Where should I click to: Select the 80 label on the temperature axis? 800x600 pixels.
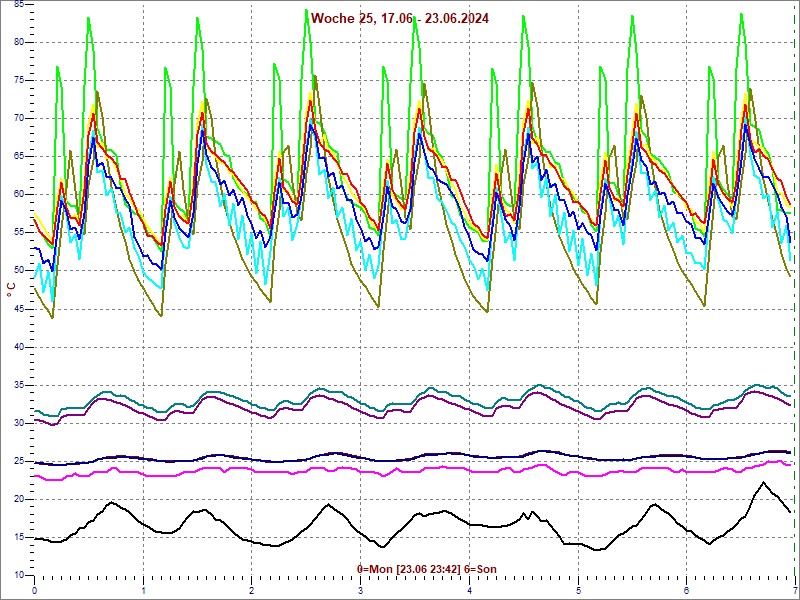tap(19, 42)
